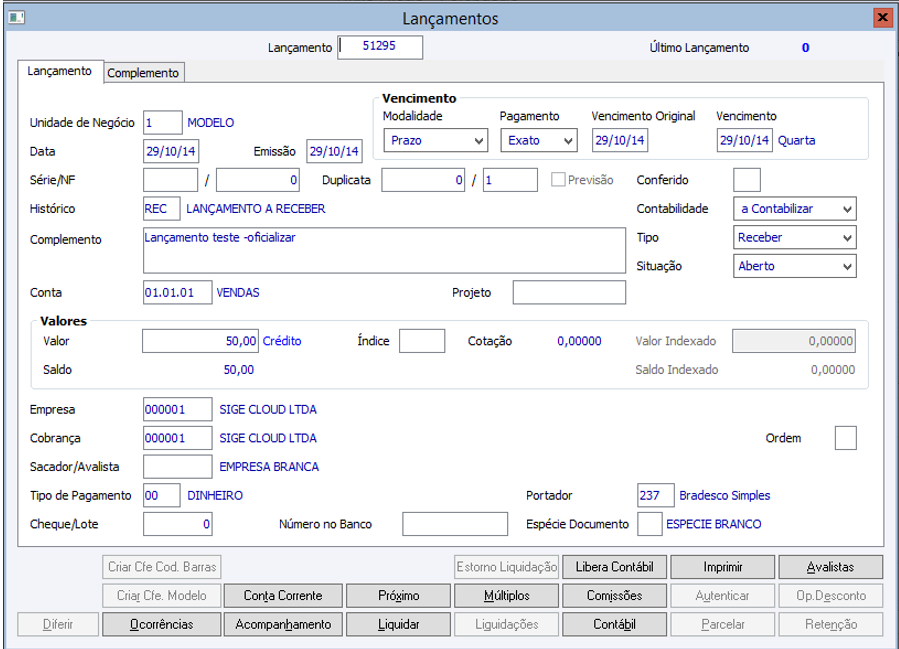The image size is (899, 649).
Task: Expand the Tipo dropdown
Action: pyautogui.click(x=794, y=238)
